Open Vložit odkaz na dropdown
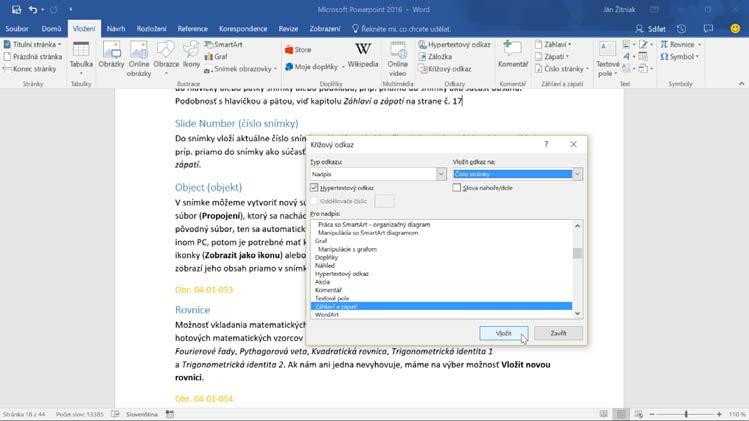The width and height of the screenshot is (749, 421). (x=577, y=174)
